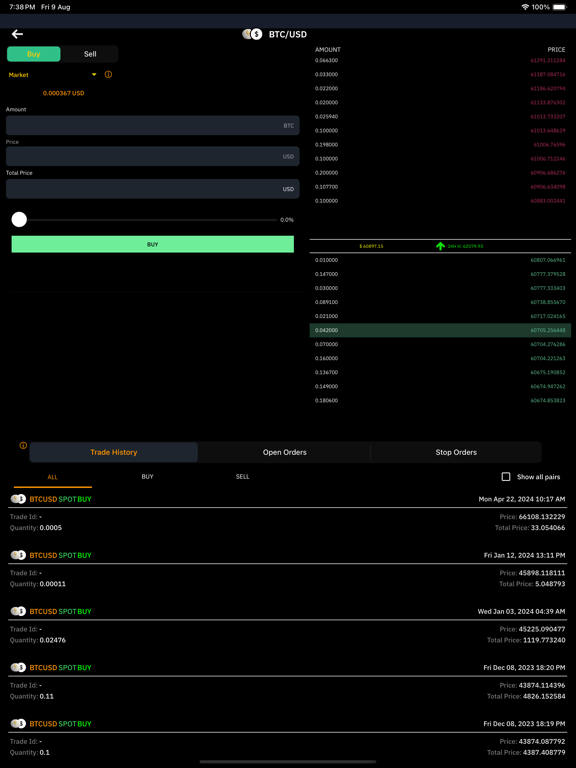Select highlighted bid row 60705.256448
576x768 pixels.
(x=440, y=330)
